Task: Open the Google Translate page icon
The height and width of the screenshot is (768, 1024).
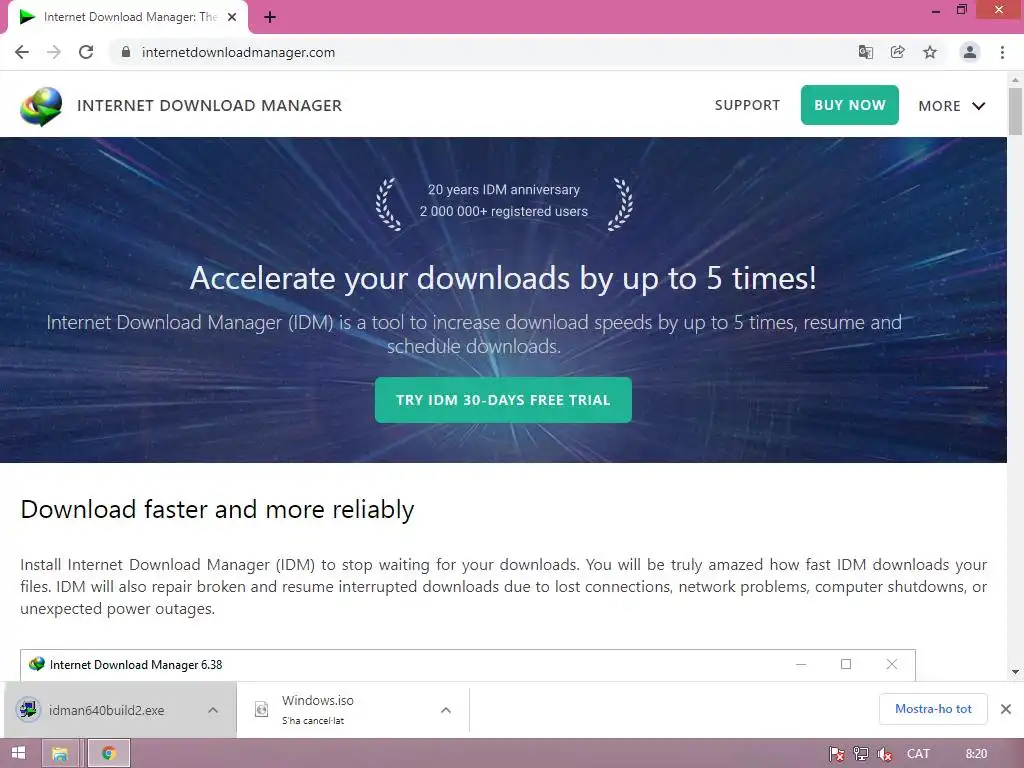Action: [x=865, y=52]
